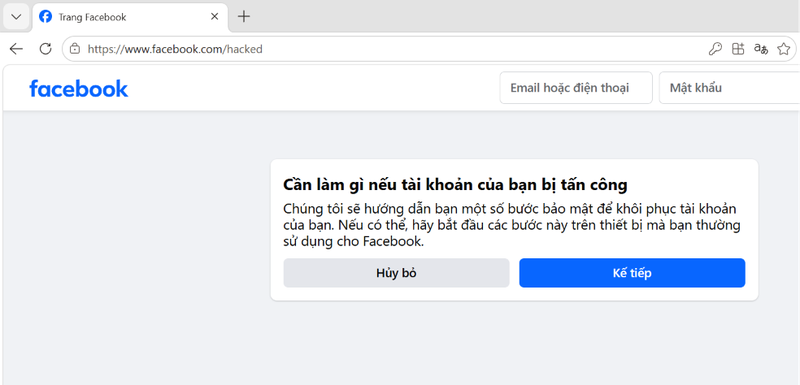Open the browser apps/extensions icon
800x385 pixels.
[x=738, y=49]
